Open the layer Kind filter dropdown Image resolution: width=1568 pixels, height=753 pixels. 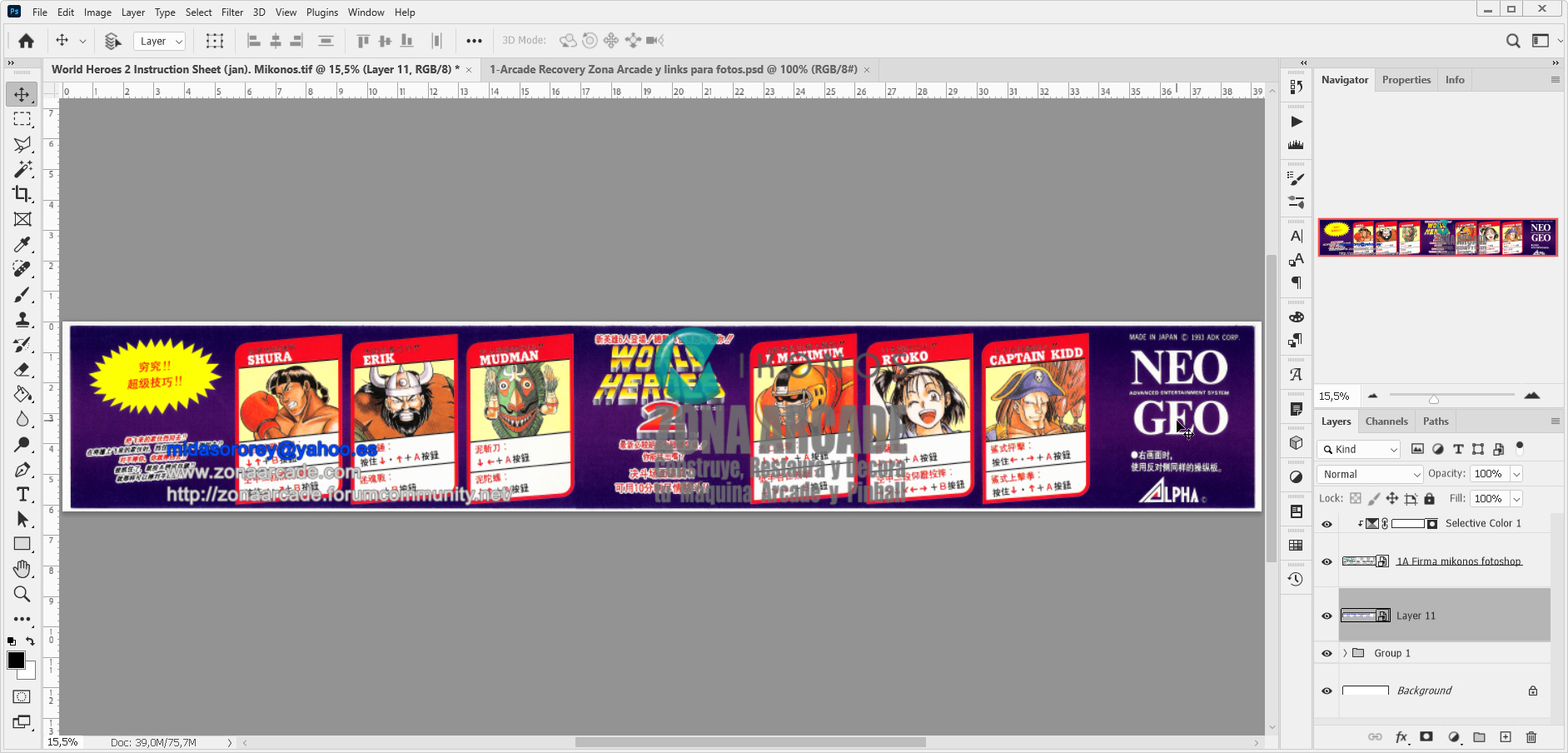1359,449
